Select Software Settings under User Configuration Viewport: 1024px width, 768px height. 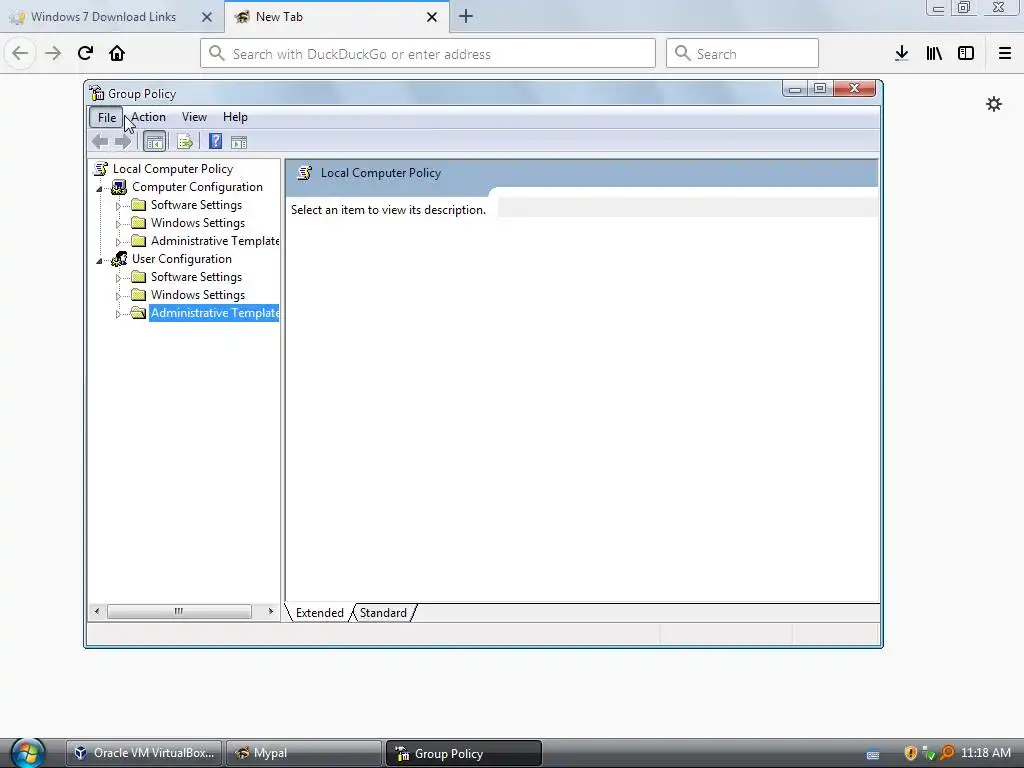click(x=196, y=277)
